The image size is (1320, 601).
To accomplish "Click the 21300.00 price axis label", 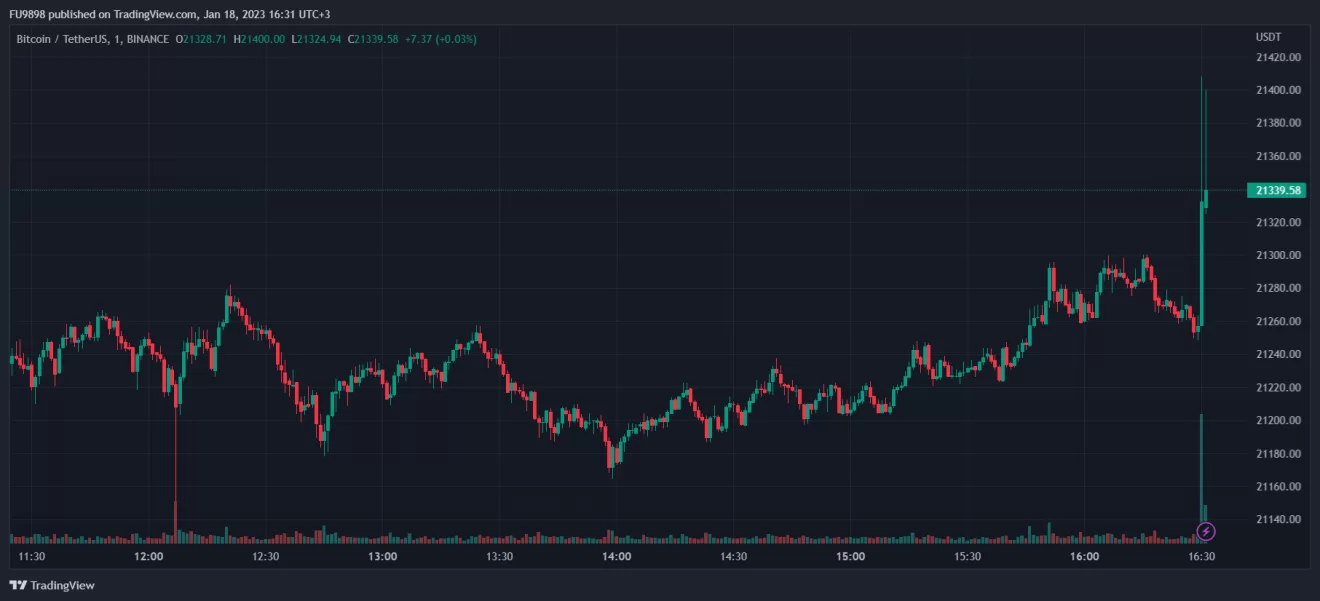I will point(1278,256).
